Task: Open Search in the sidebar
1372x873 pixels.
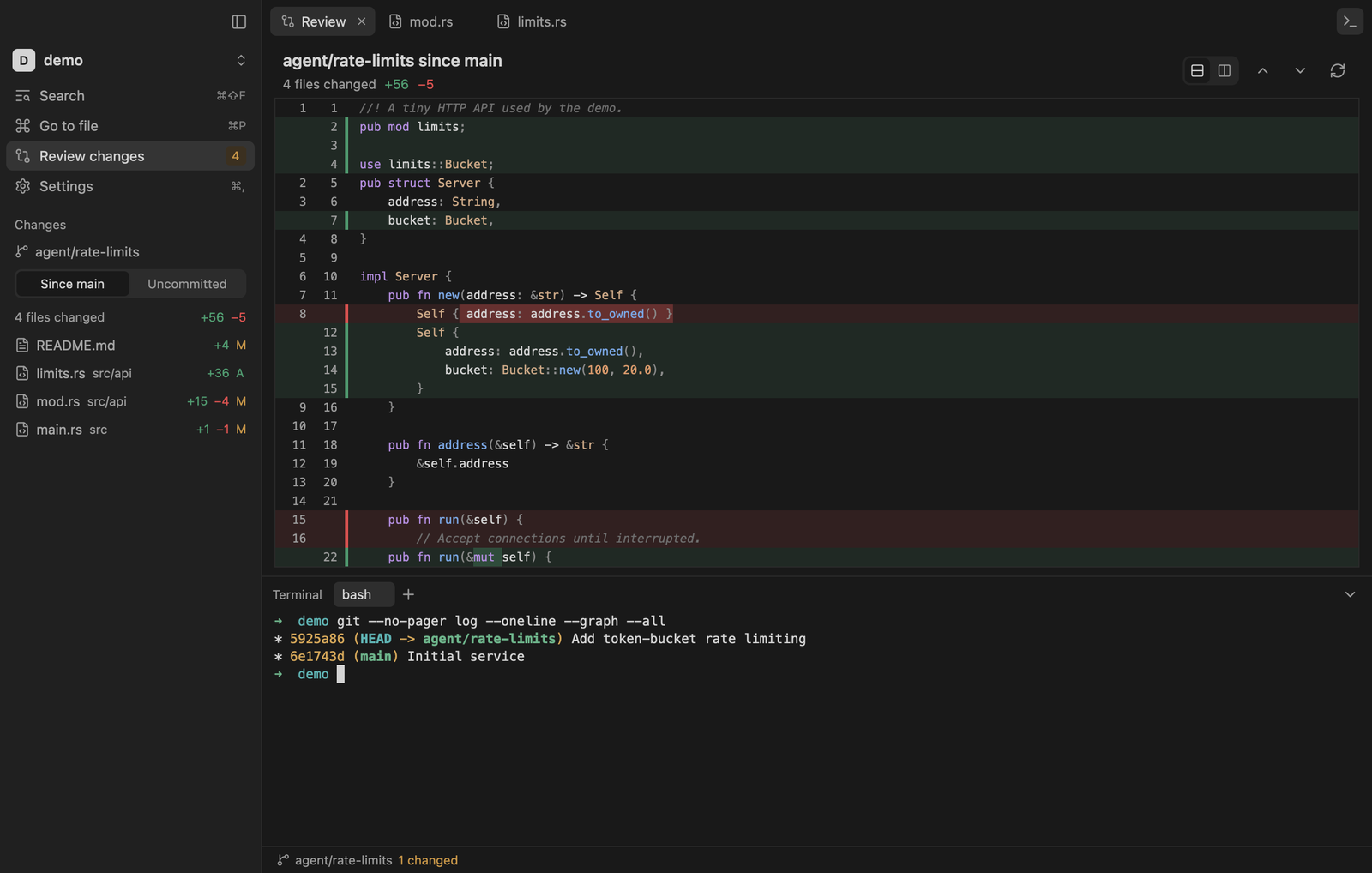Action: point(130,96)
